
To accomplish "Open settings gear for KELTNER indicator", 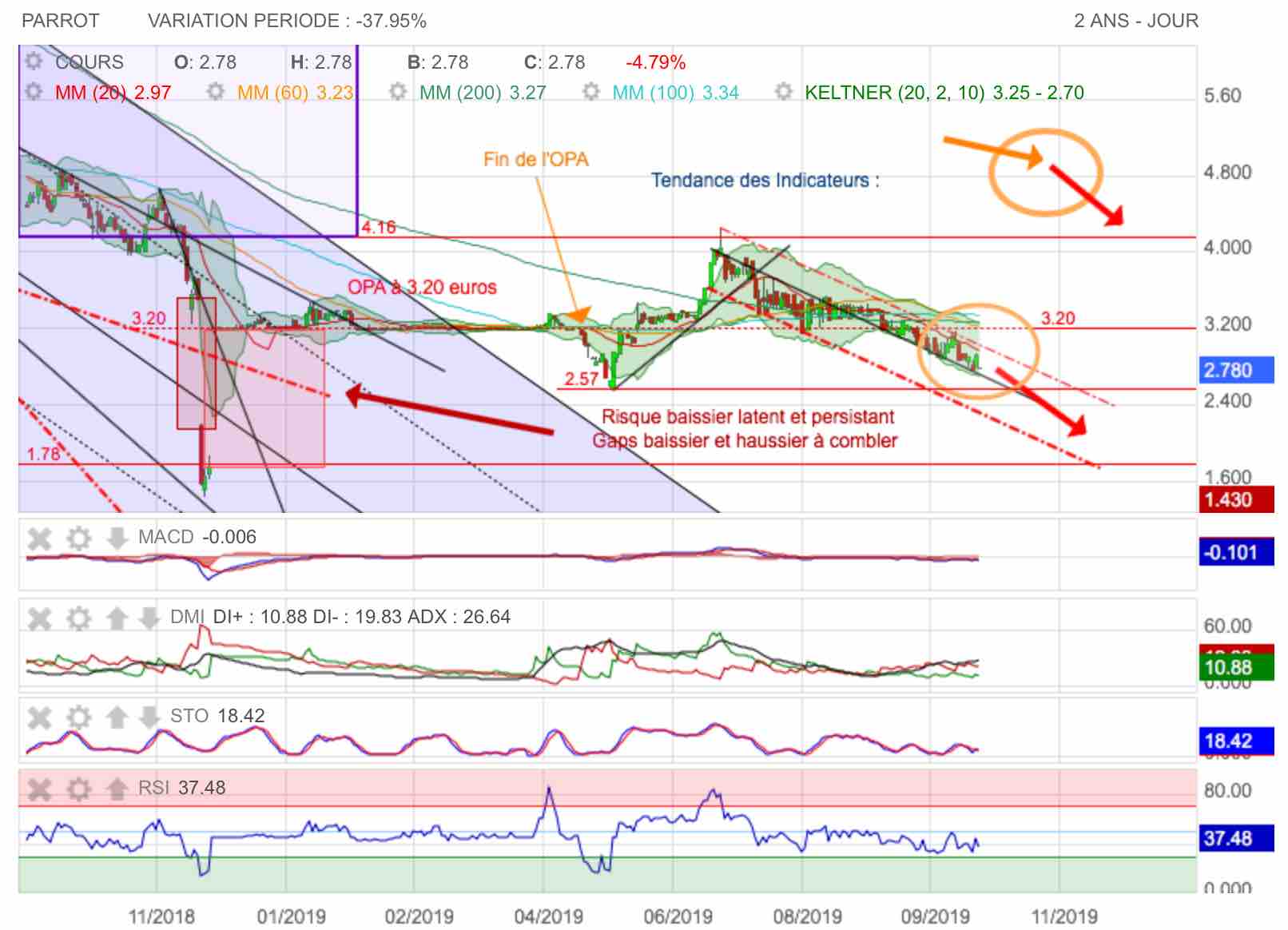I will (x=784, y=92).
